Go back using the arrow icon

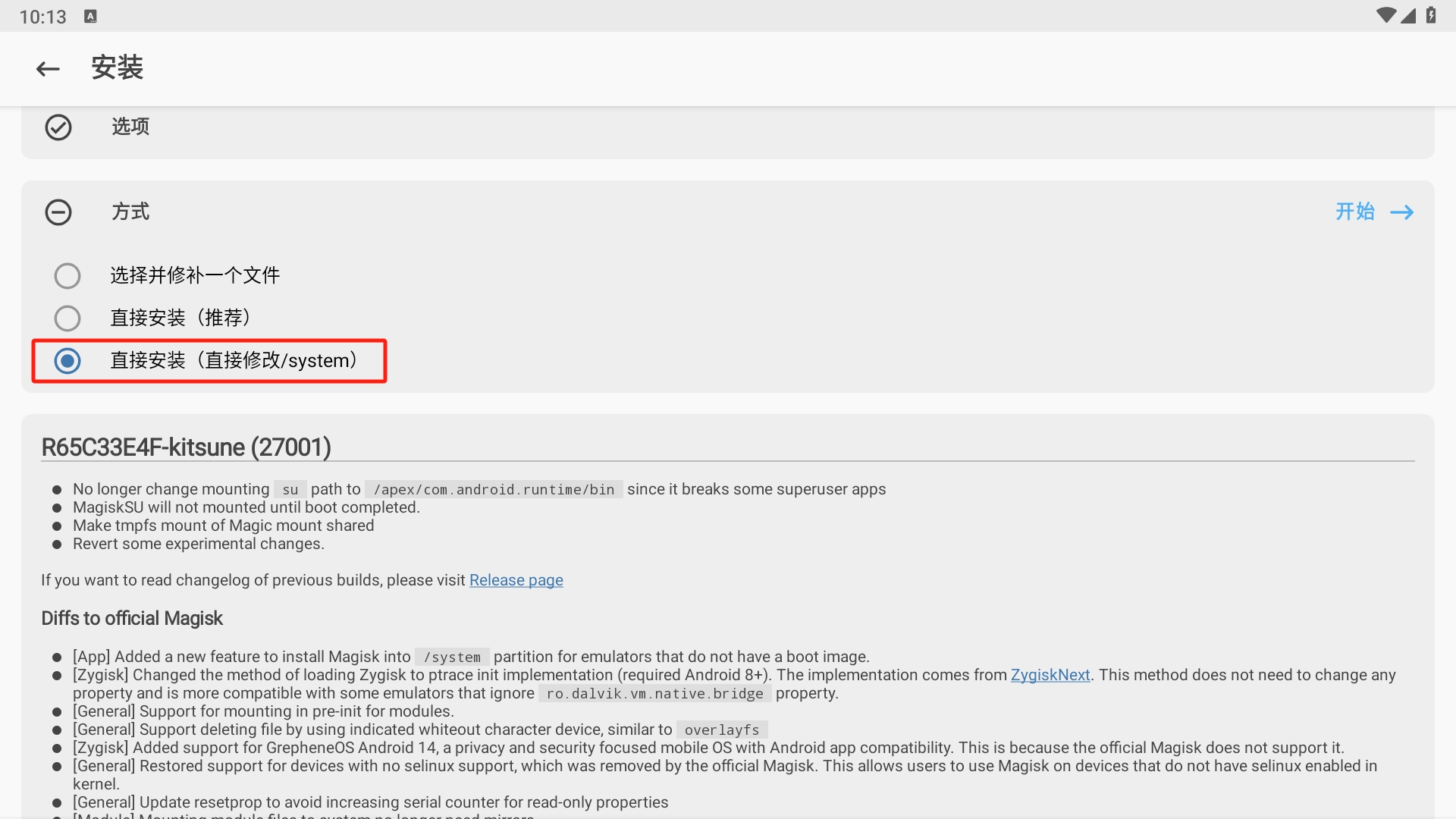48,69
